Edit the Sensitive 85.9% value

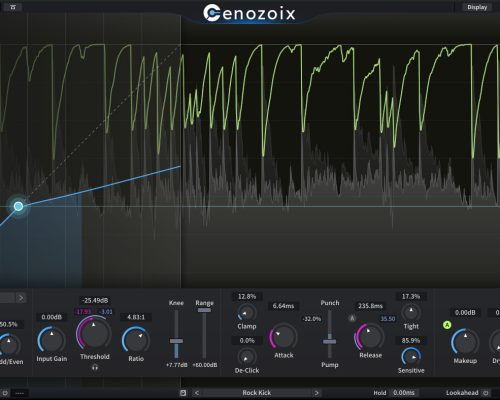click(411, 341)
